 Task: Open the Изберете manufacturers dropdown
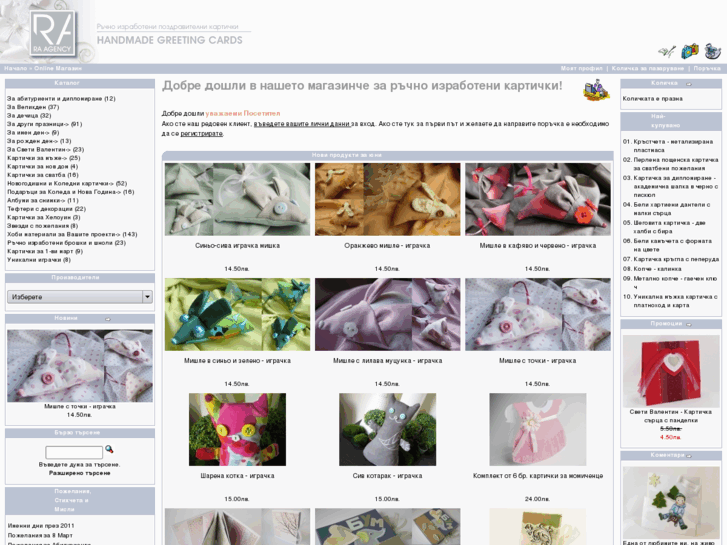coord(79,297)
